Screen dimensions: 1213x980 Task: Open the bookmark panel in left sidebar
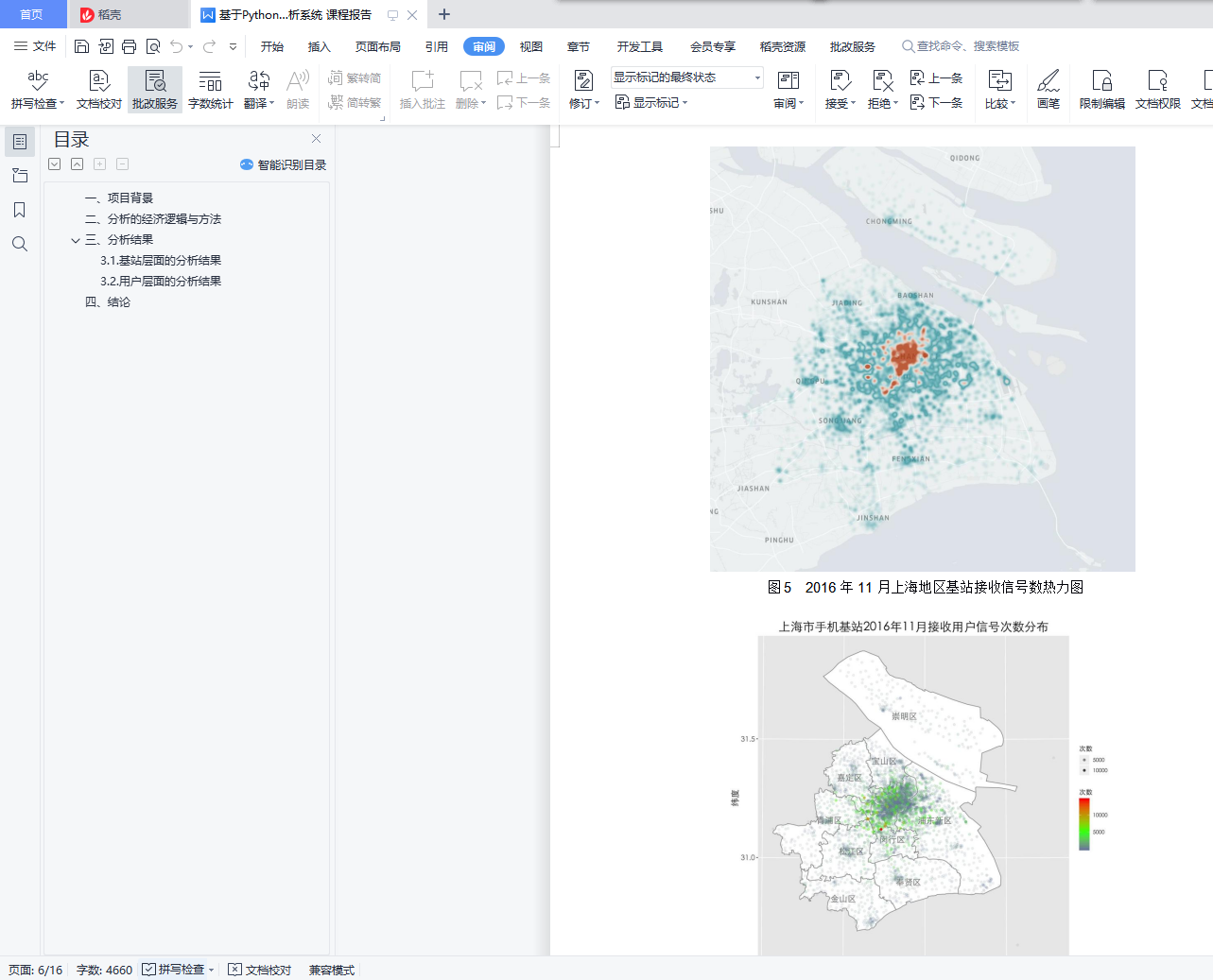19,210
